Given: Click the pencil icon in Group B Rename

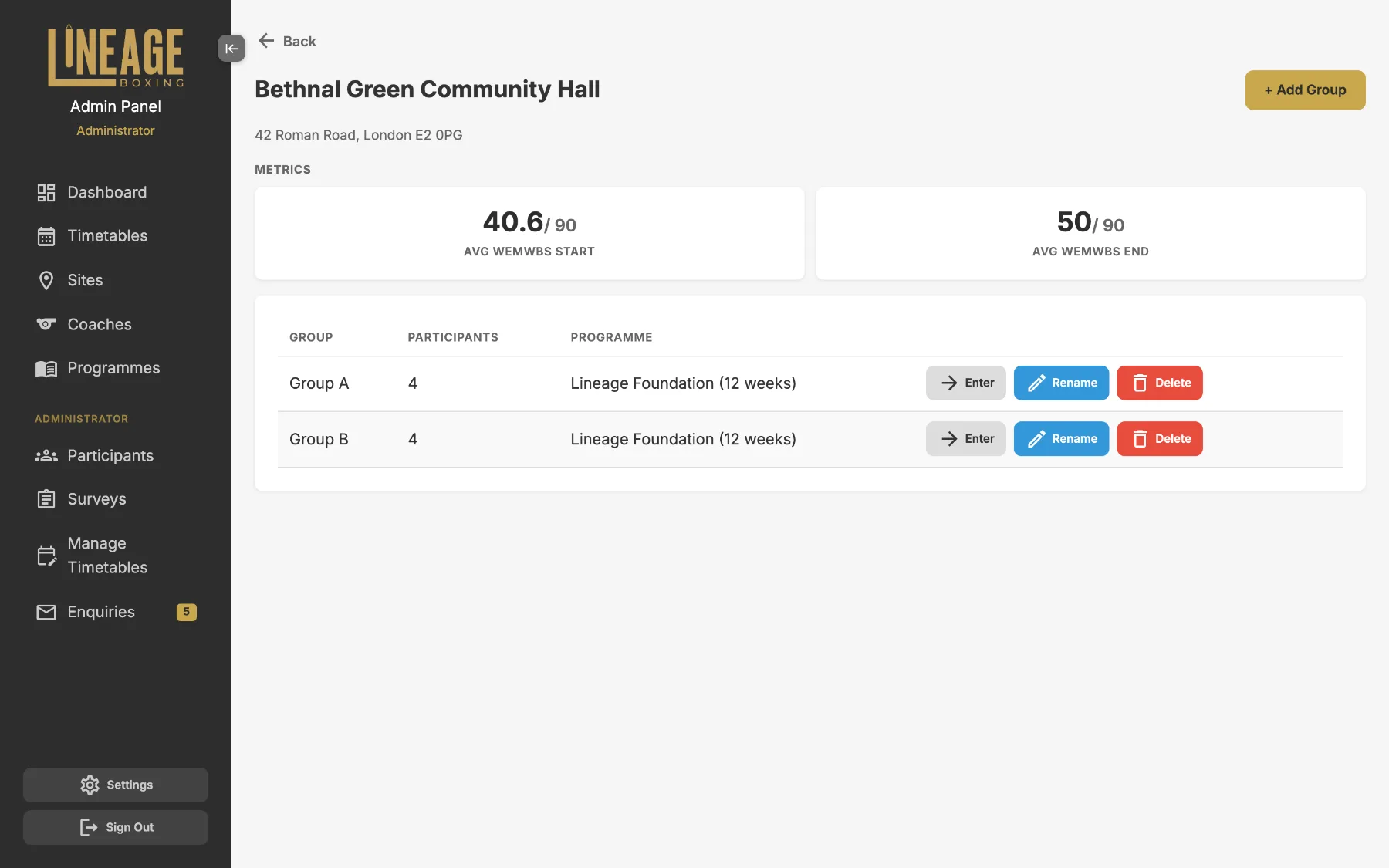Looking at the screenshot, I should [1037, 439].
